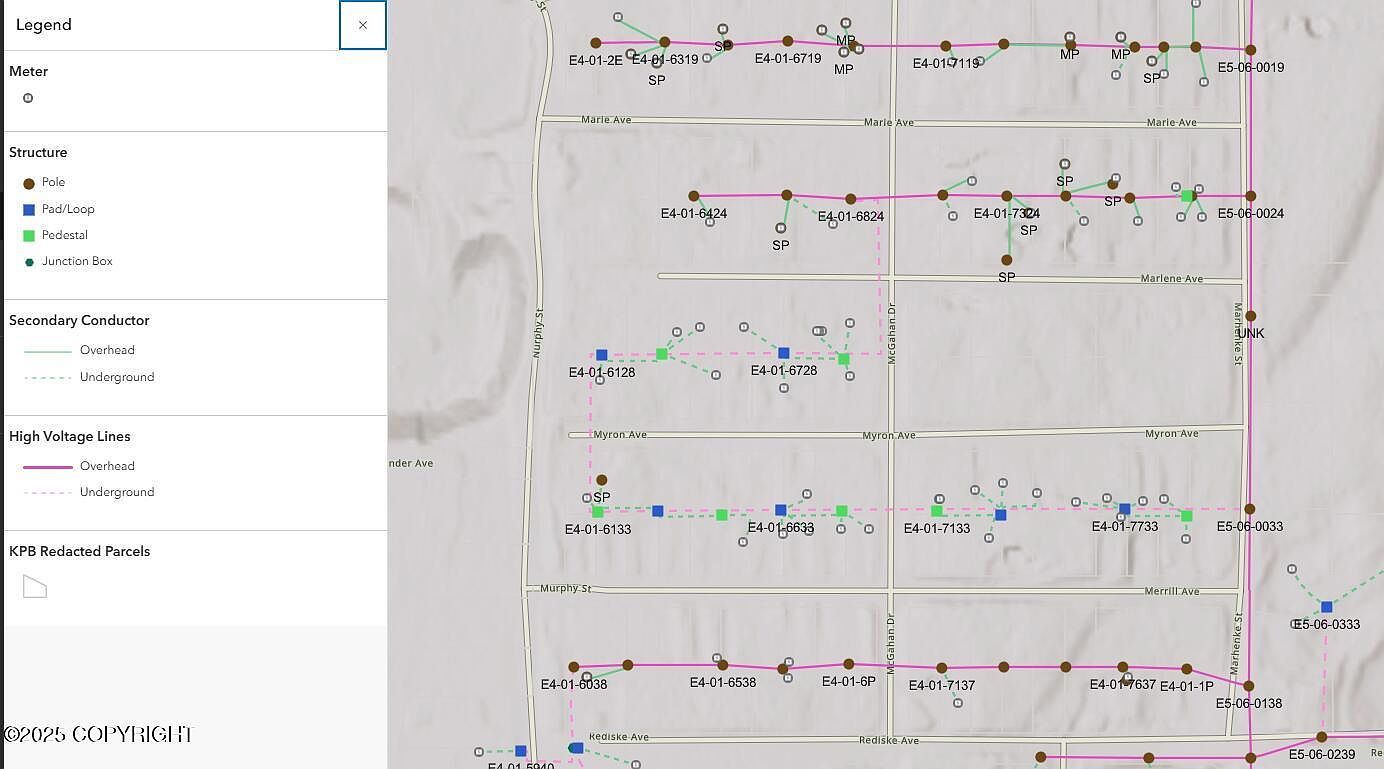Image resolution: width=1384 pixels, height=769 pixels.
Task: Select blue pad E5-06-0333
Action: pyautogui.click(x=1326, y=607)
